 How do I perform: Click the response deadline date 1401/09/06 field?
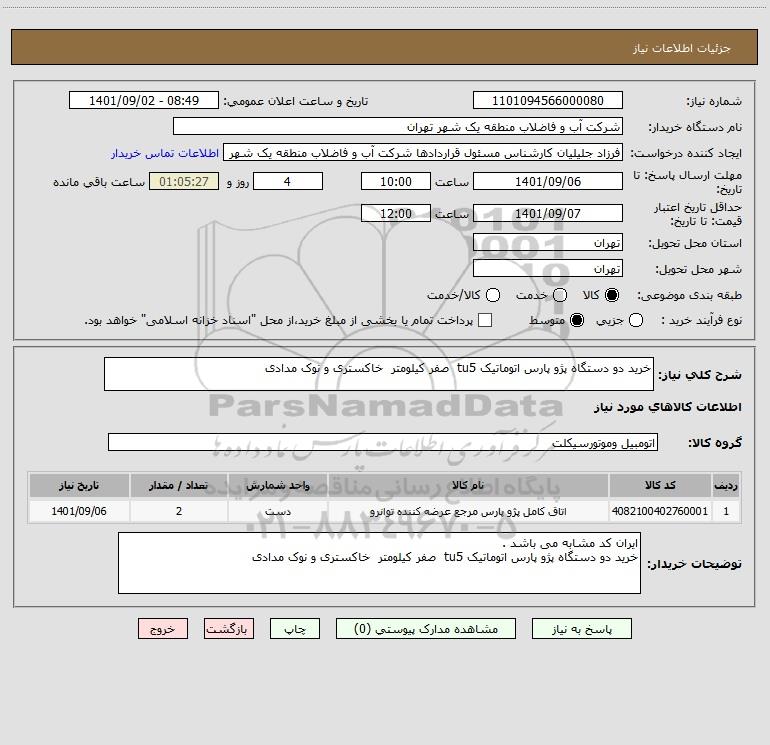(x=548, y=181)
